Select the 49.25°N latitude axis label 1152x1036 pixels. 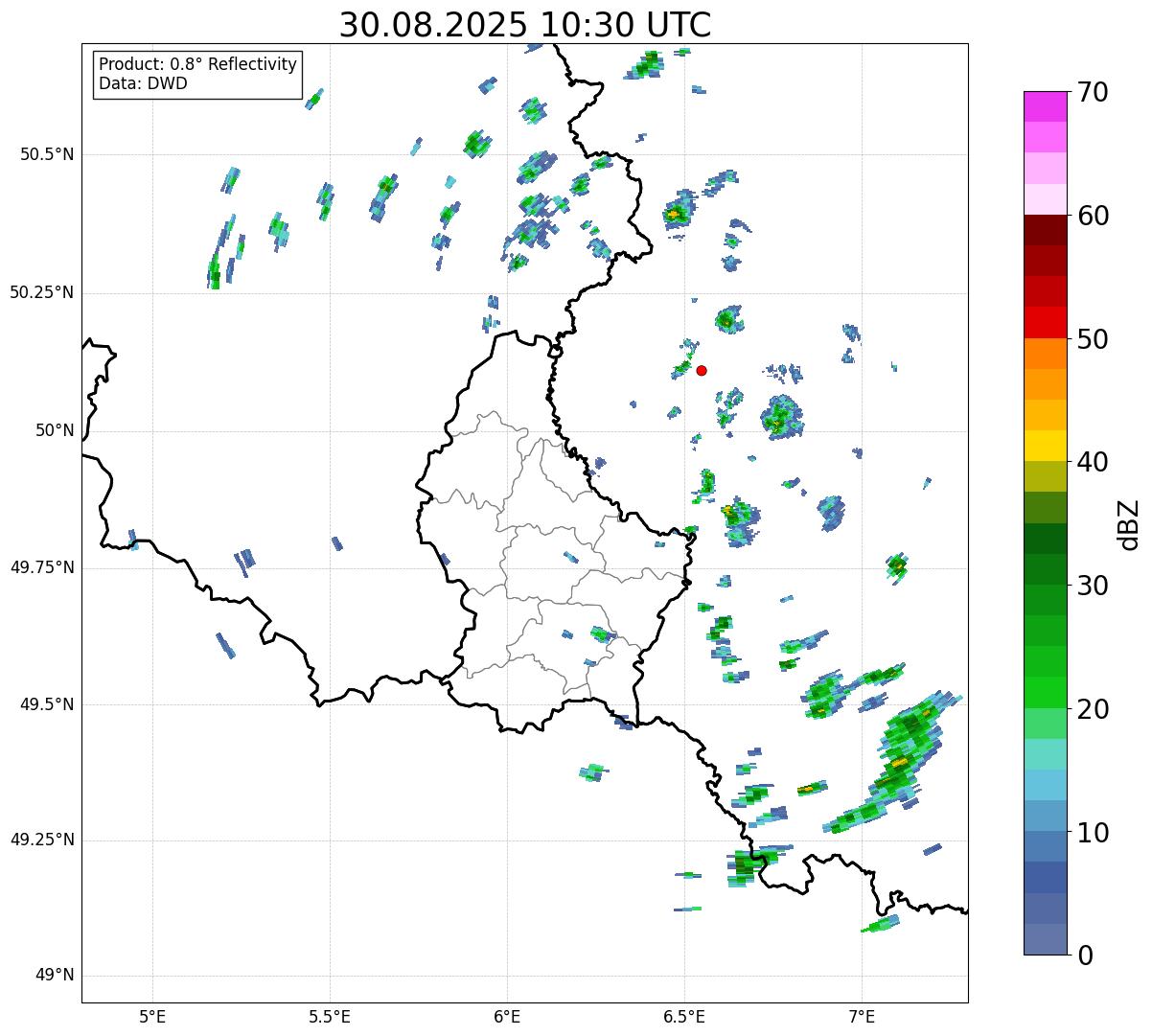pos(42,840)
